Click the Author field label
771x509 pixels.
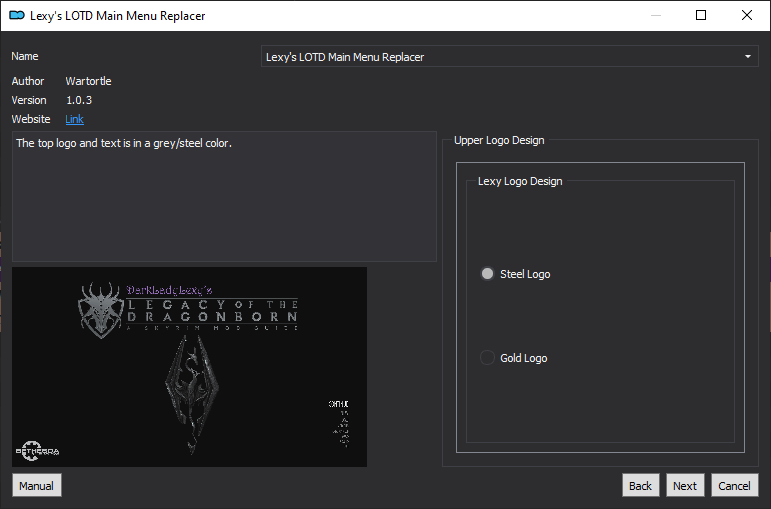point(28,81)
